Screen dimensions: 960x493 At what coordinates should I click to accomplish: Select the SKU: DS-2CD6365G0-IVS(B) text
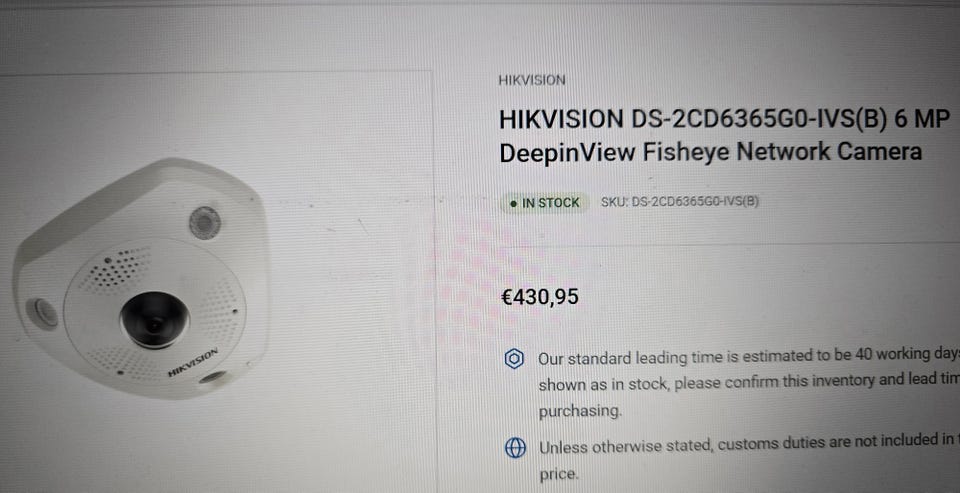(x=680, y=201)
